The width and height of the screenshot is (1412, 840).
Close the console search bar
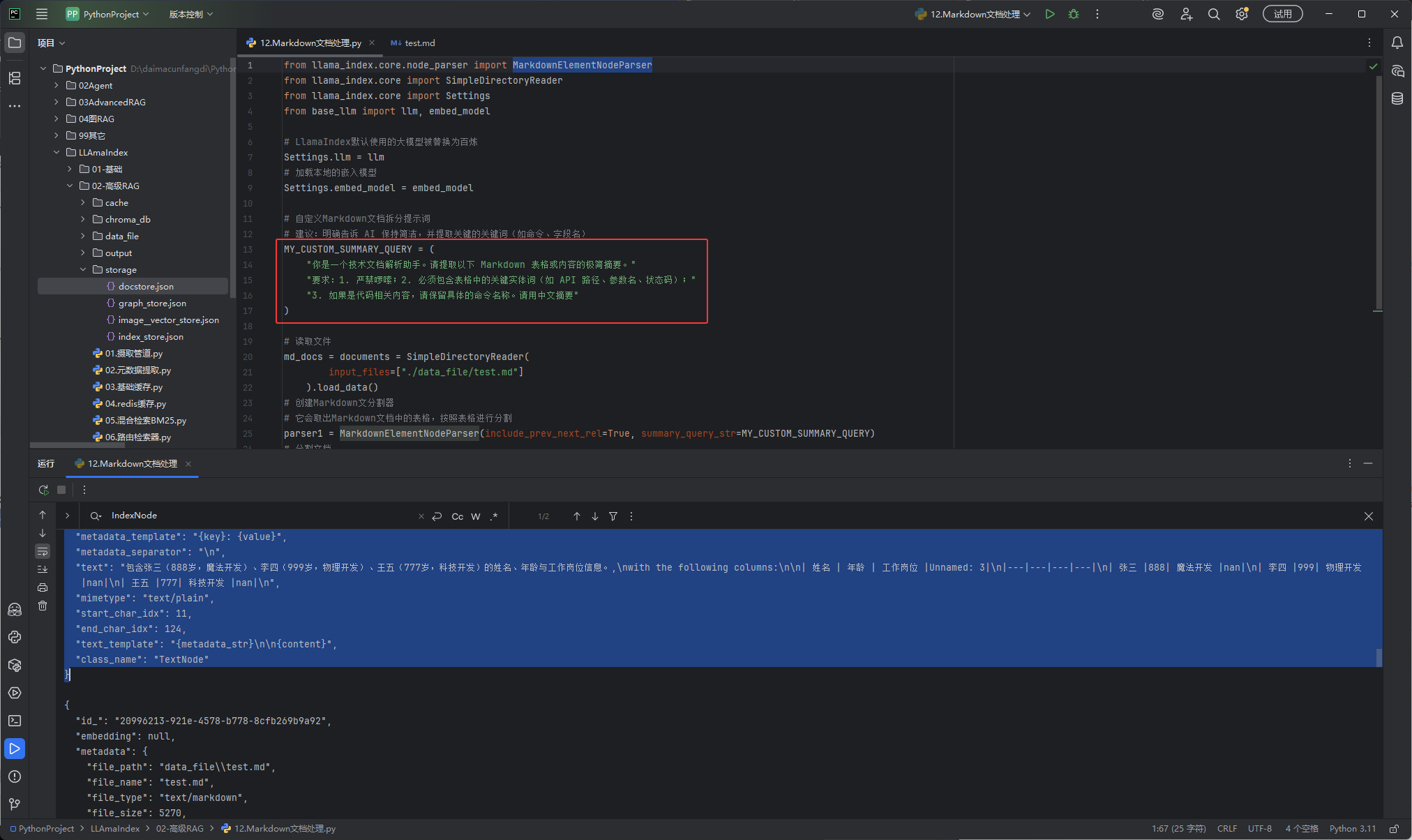1369,516
